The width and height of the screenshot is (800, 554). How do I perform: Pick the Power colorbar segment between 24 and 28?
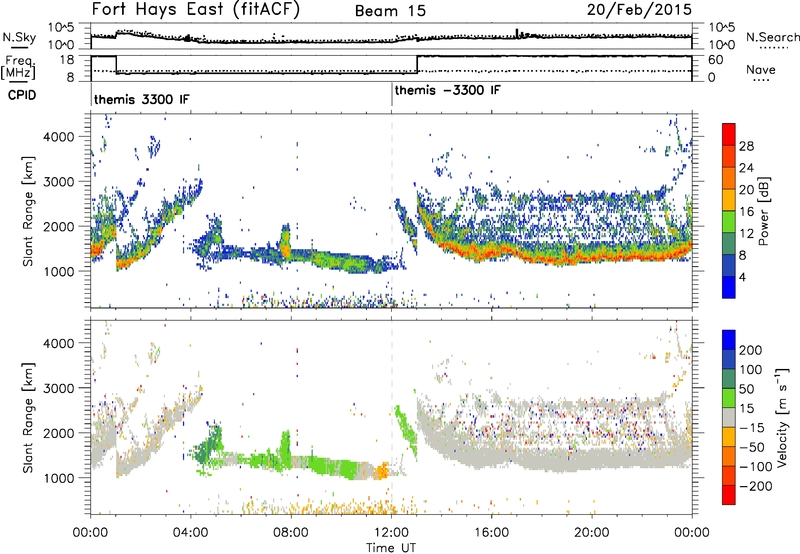click(729, 157)
